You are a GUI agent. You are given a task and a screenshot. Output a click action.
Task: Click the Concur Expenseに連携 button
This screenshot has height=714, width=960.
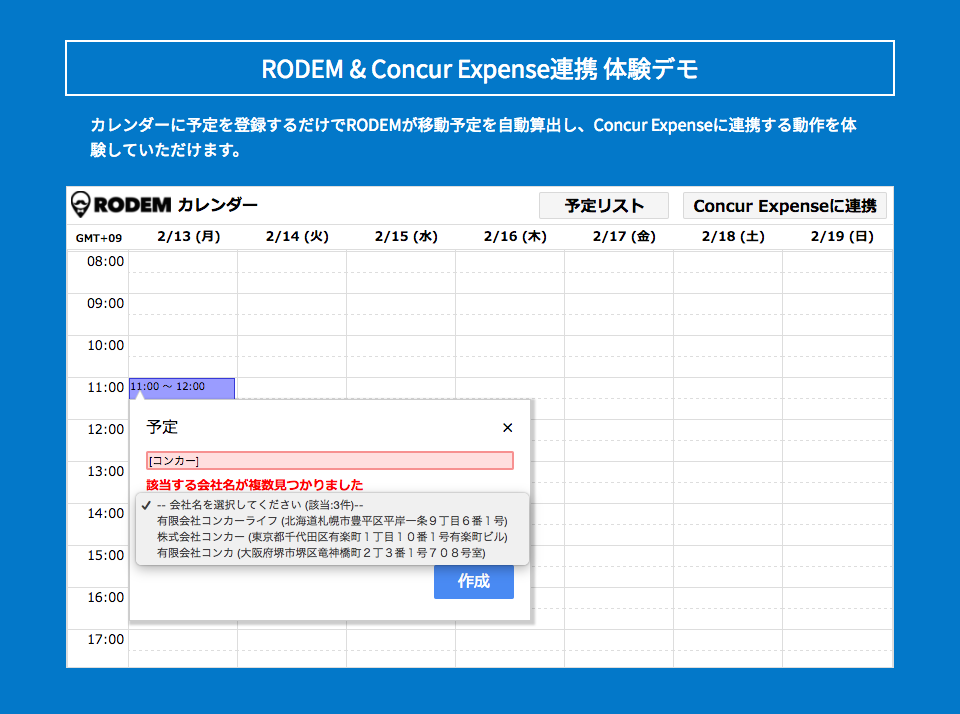point(785,206)
